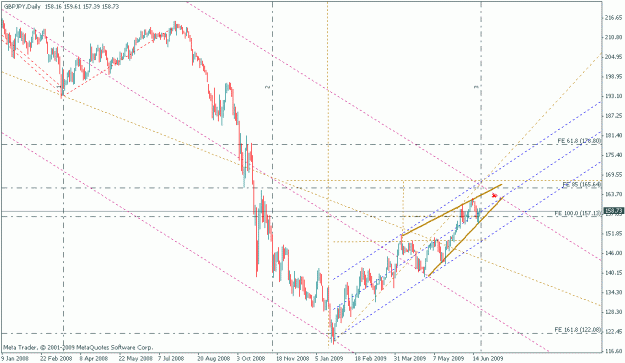Click the 18 Feb 2009 date label

click(371, 358)
